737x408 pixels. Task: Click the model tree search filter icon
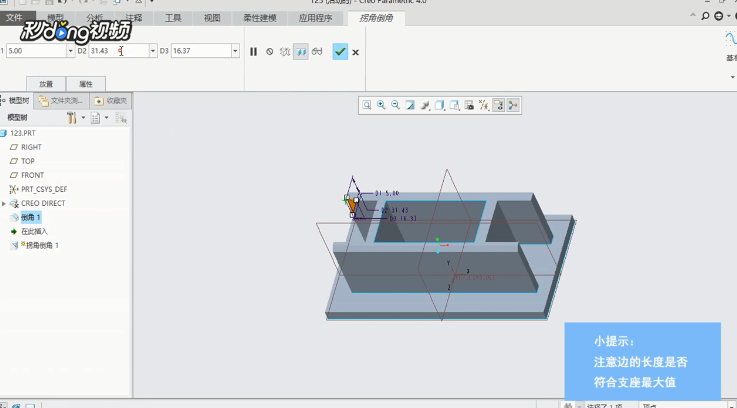pyautogui.click(x=121, y=118)
